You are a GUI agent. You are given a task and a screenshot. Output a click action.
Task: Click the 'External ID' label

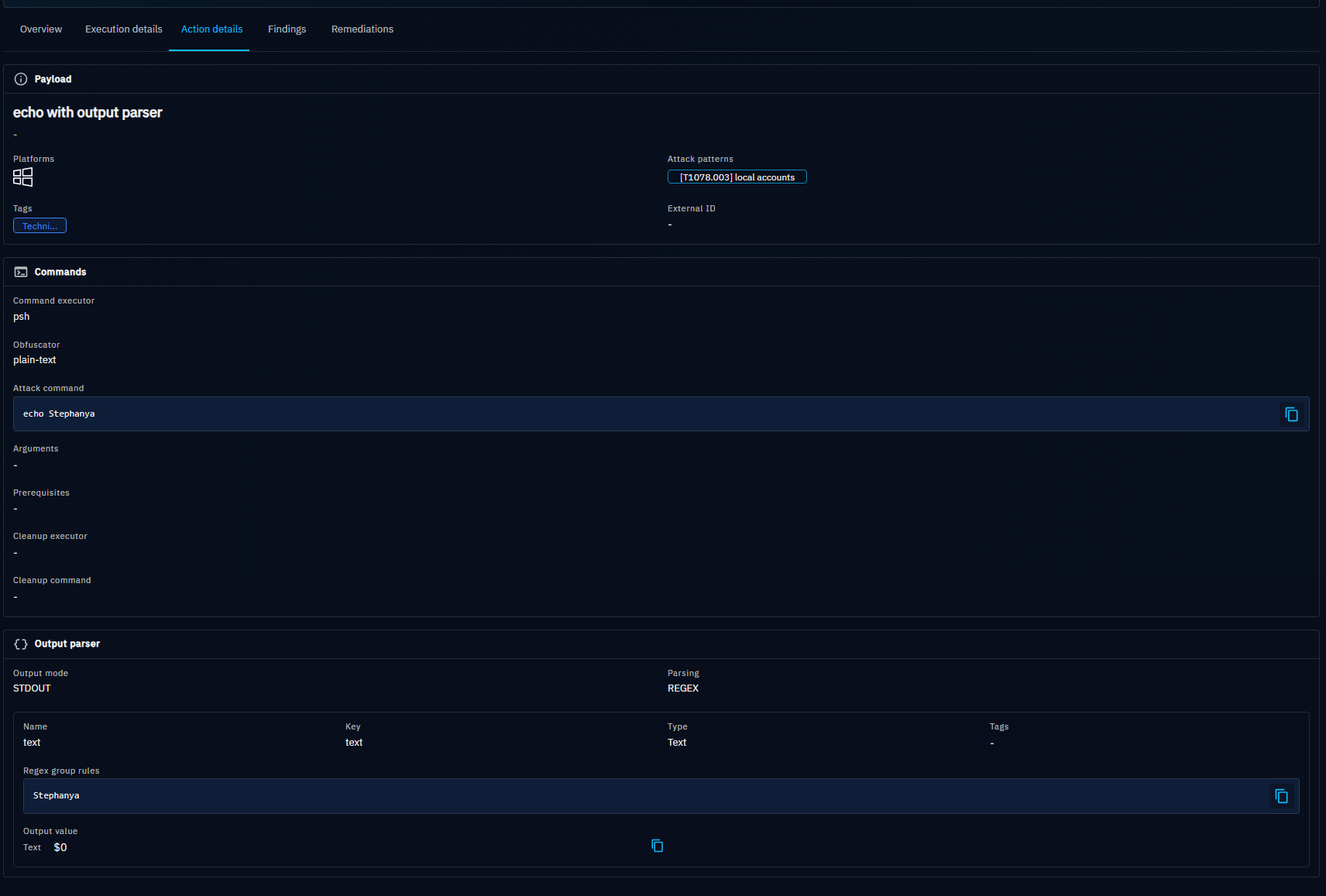pos(692,209)
